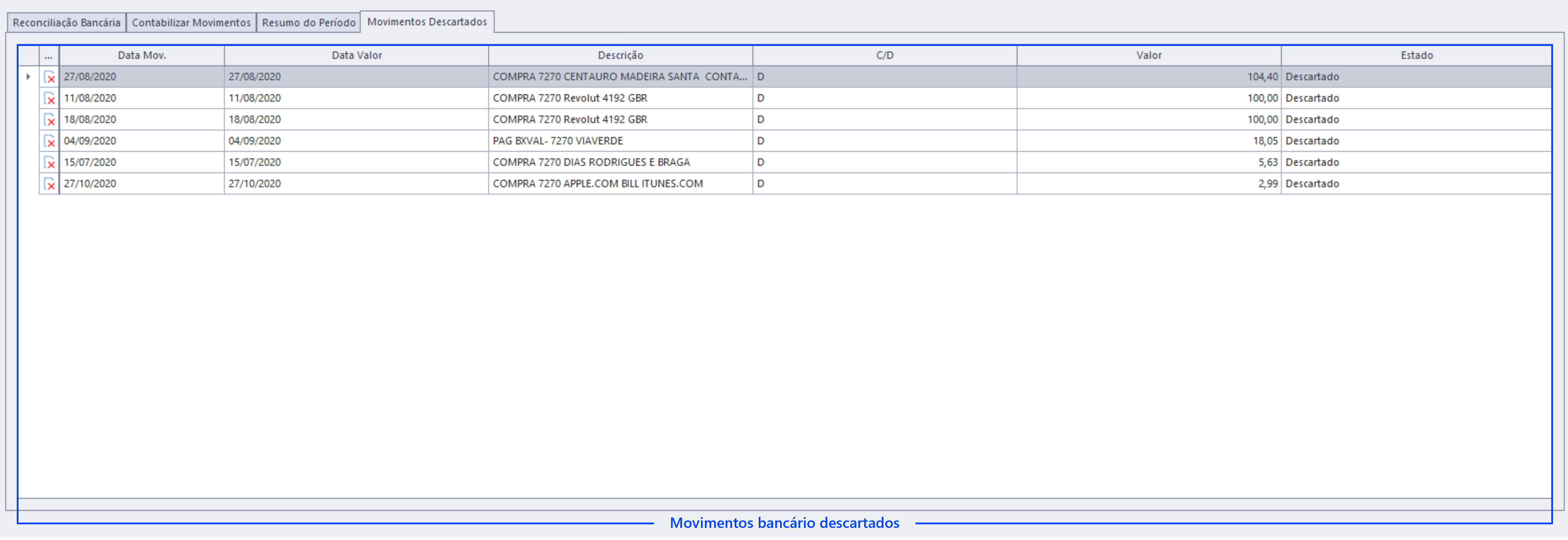The image size is (1568, 540).
Task: Sort by the Data Mov. column header
Action: pos(142,55)
